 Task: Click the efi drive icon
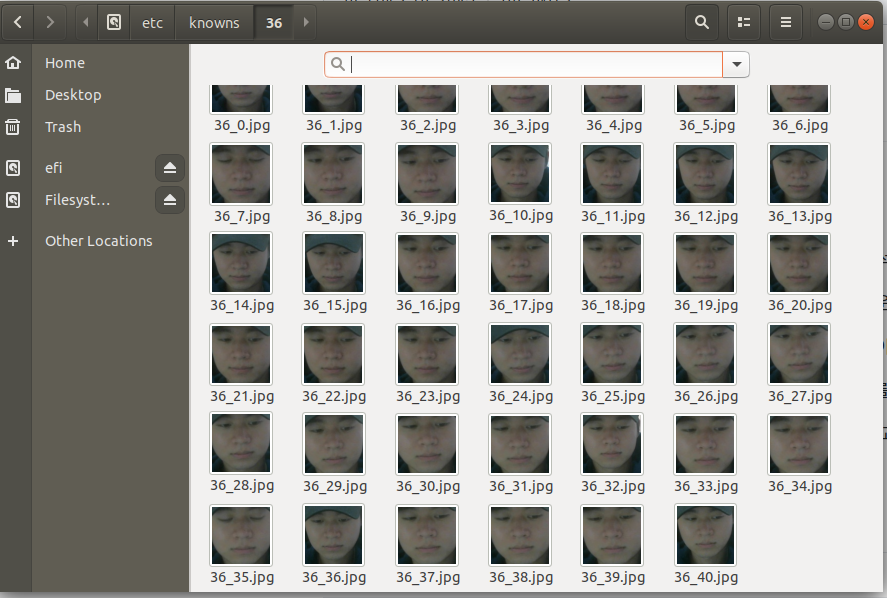pos(13,168)
